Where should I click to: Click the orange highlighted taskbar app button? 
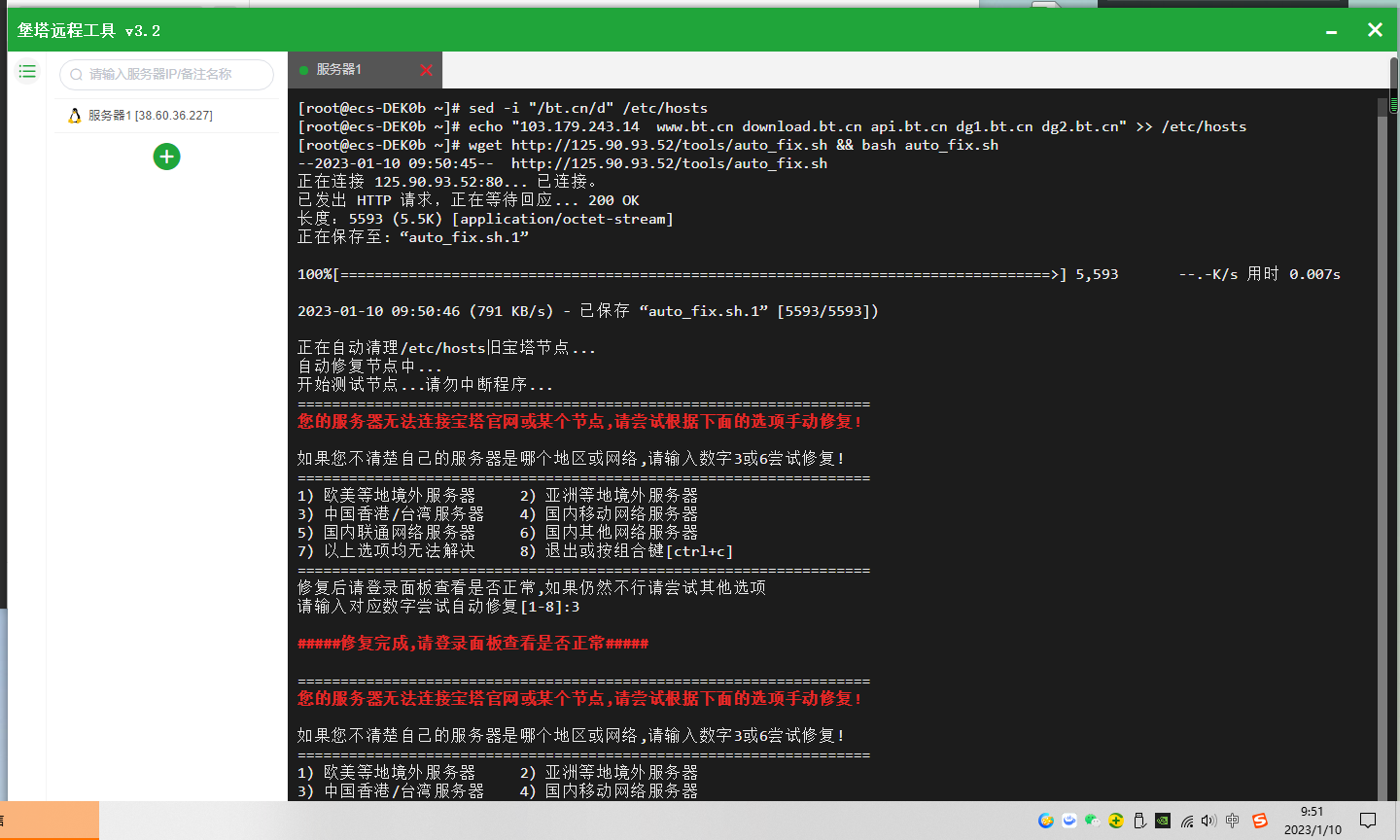coord(50,821)
